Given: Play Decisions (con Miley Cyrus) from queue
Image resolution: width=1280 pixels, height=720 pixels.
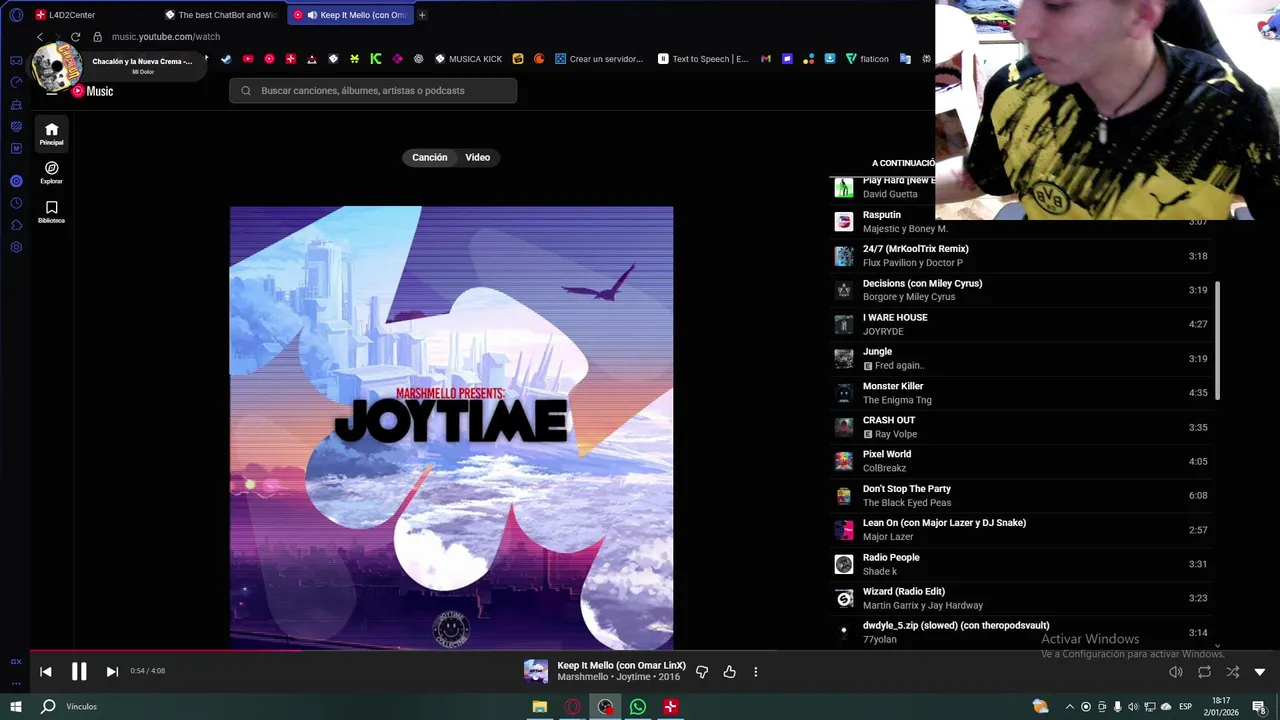Looking at the screenshot, I should point(1020,290).
